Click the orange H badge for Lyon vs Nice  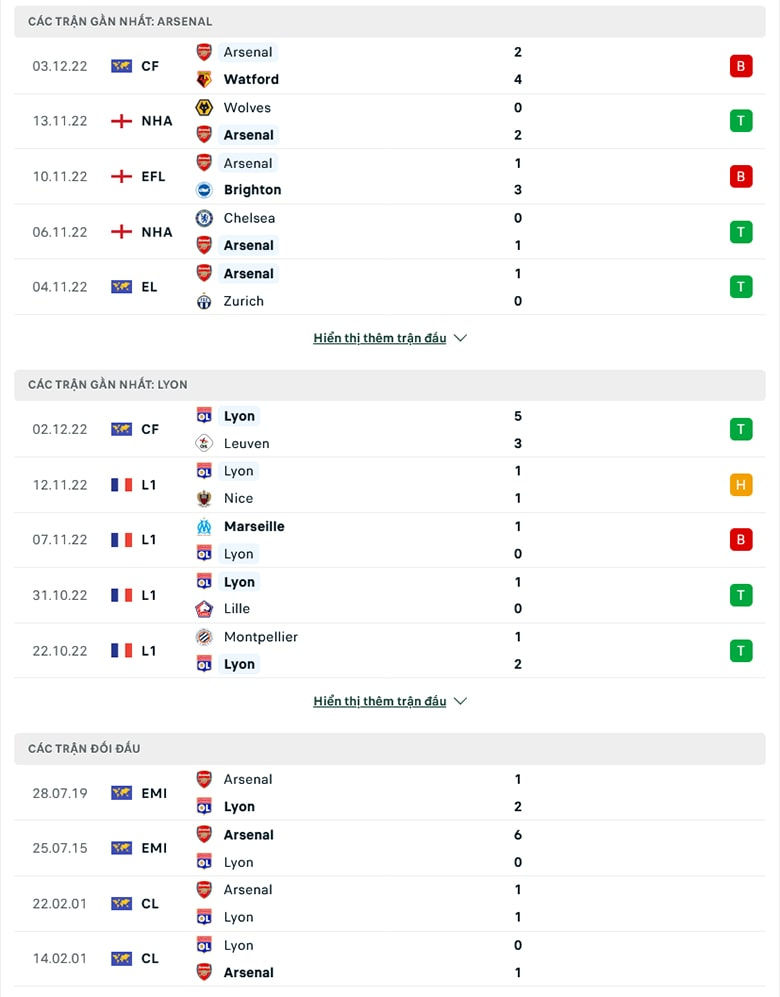(740, 485)
